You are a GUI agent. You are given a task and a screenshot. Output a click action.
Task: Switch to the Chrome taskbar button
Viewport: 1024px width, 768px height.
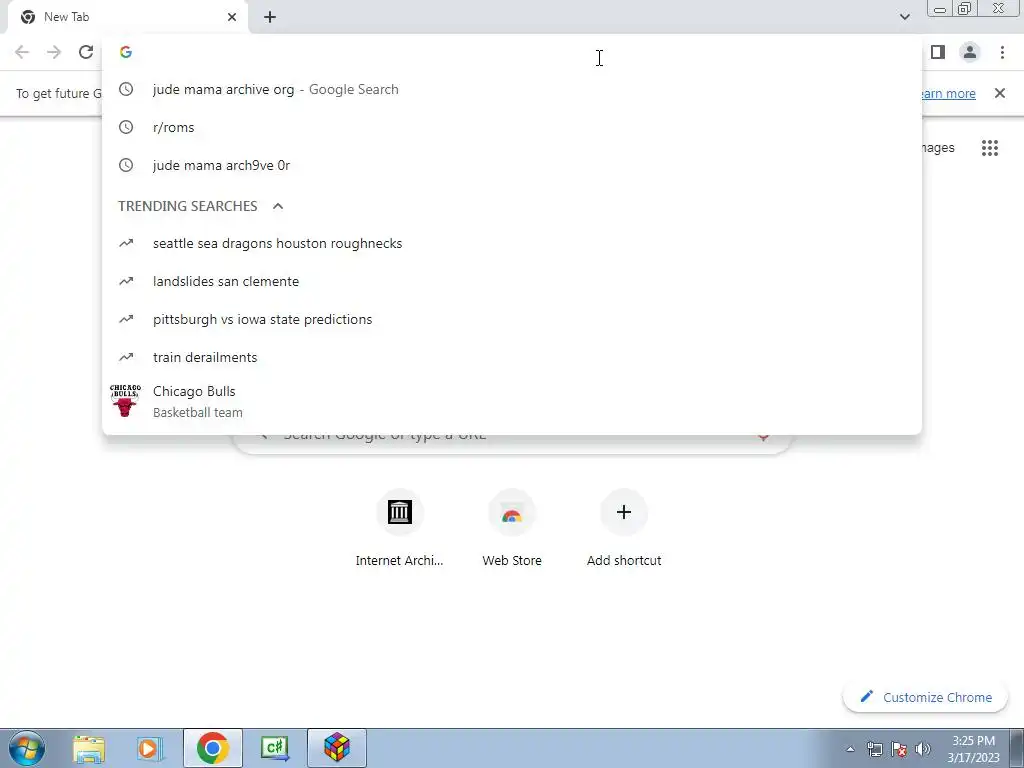coord(213,748)
